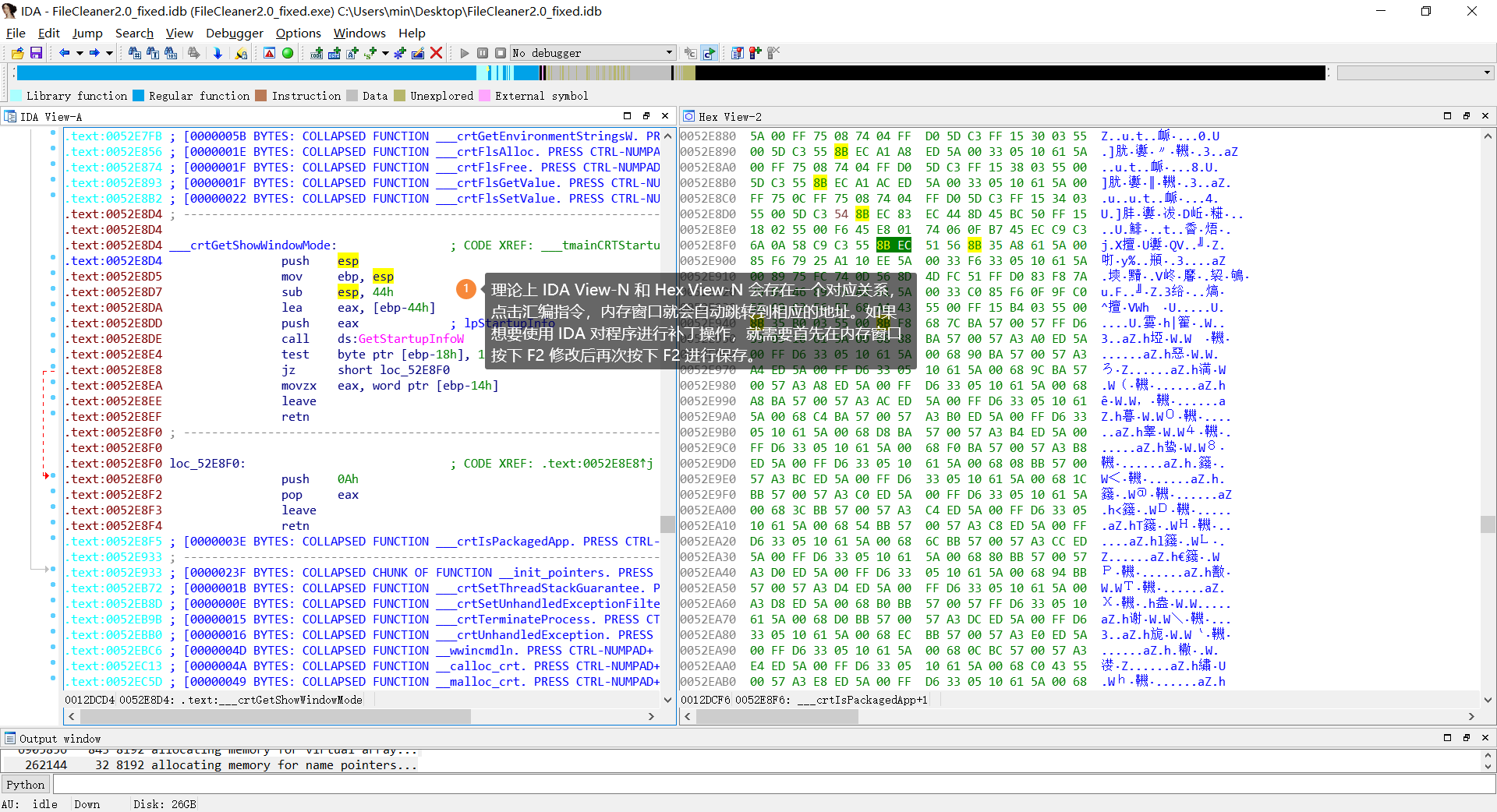Click the green S structure icon
The image size is (1497, 812).
370,53
